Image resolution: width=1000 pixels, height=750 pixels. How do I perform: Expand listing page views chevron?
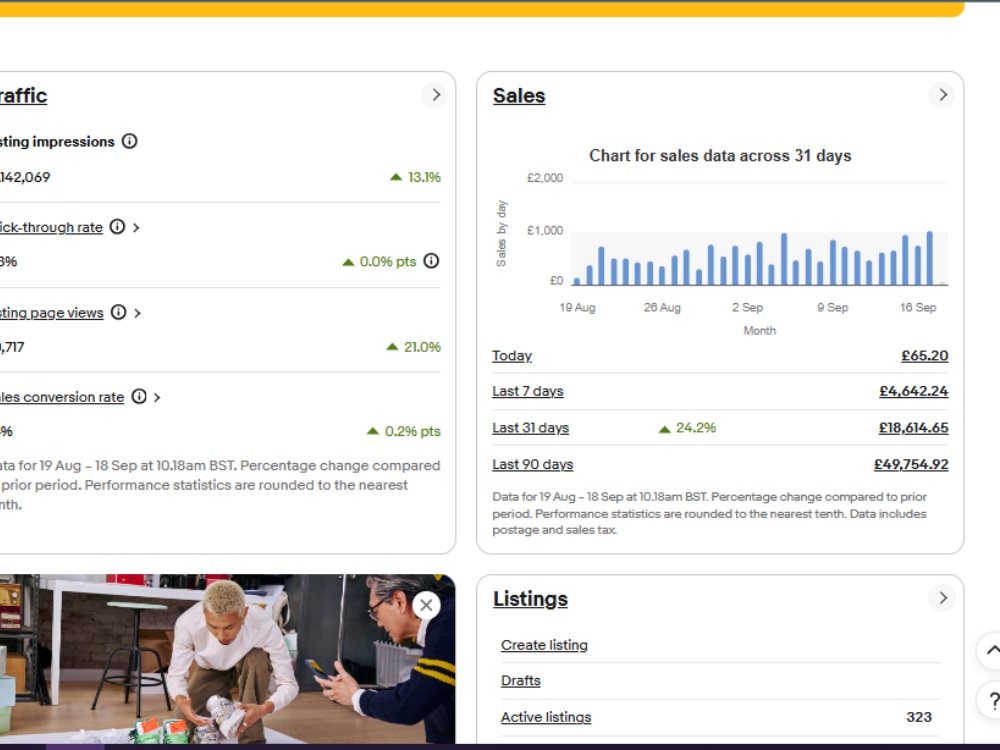[x=137, y=313]
